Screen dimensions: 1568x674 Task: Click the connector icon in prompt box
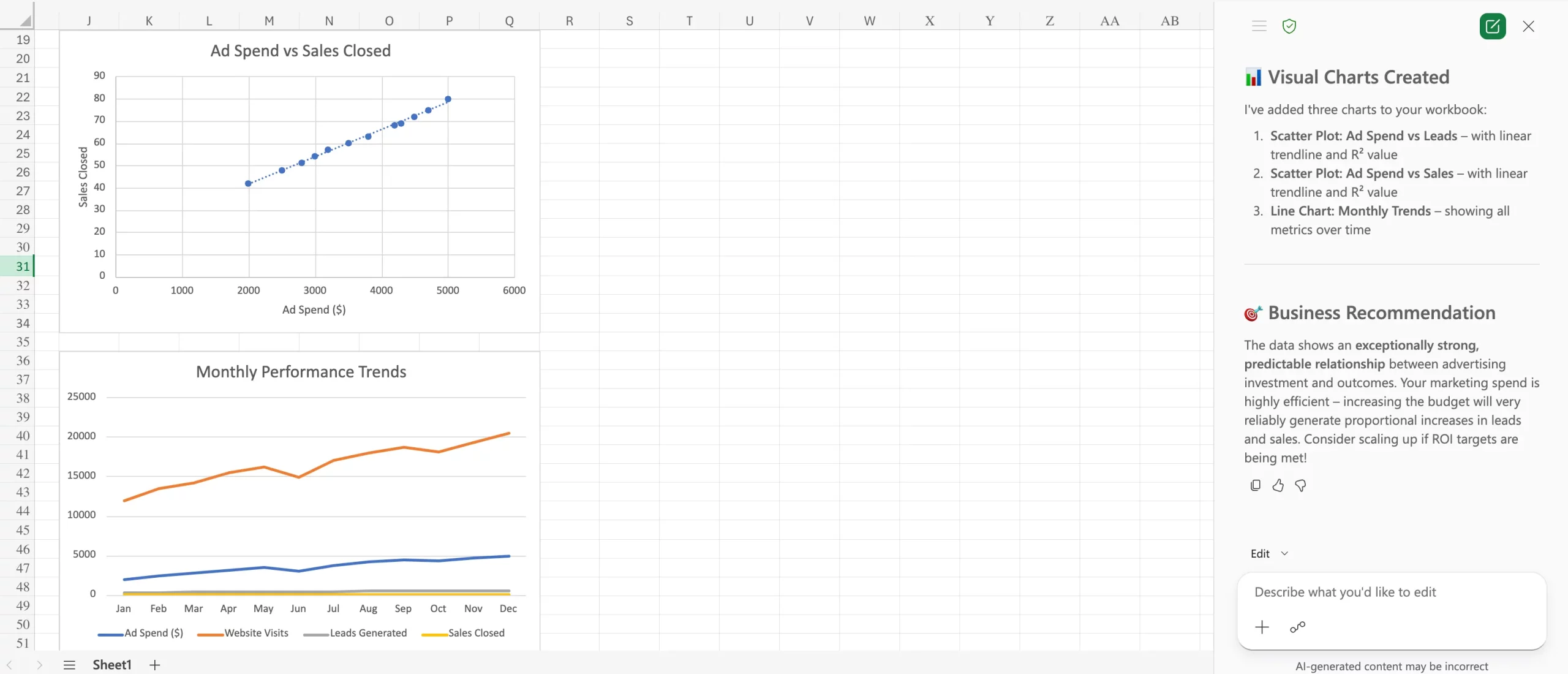point(1297,627)
